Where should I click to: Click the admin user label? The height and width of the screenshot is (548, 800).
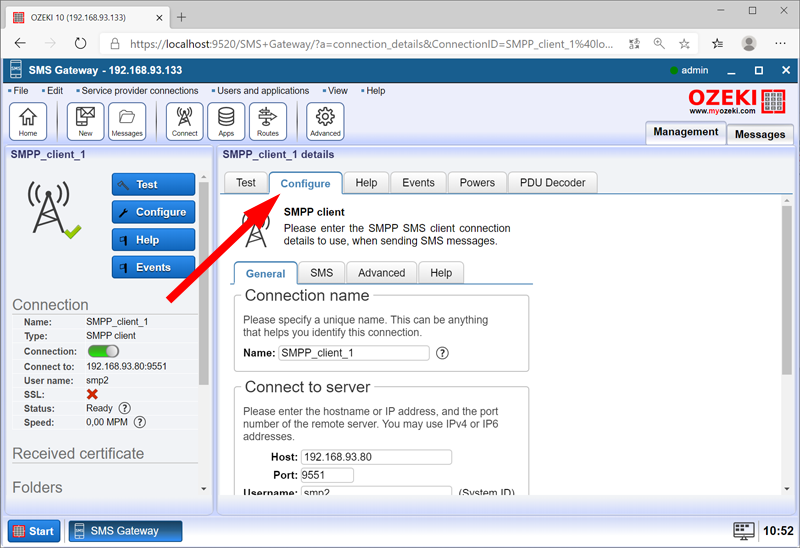click(x=694, y=70)
